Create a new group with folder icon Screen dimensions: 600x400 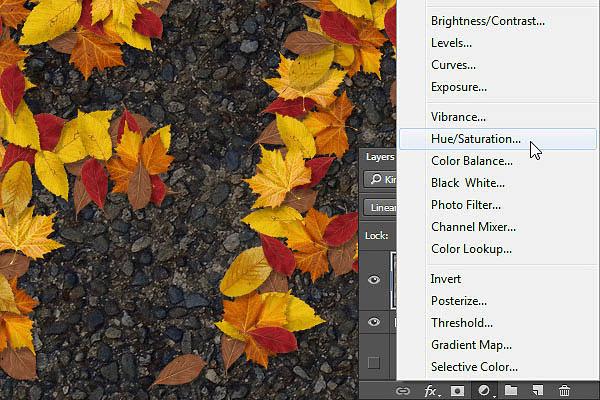tap(511, 390)
